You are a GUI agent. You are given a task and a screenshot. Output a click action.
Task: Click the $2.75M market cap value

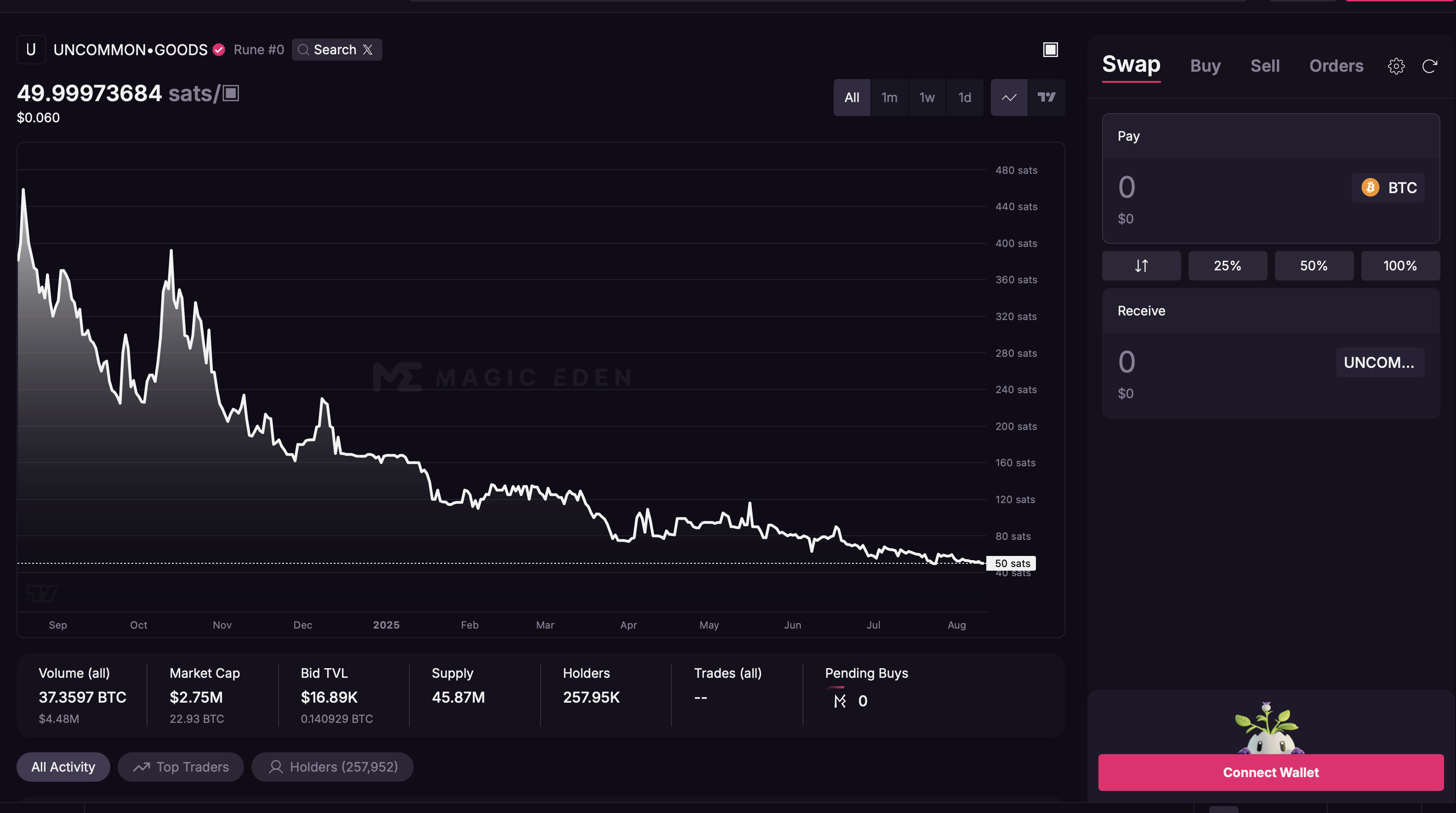pos(196,698)
